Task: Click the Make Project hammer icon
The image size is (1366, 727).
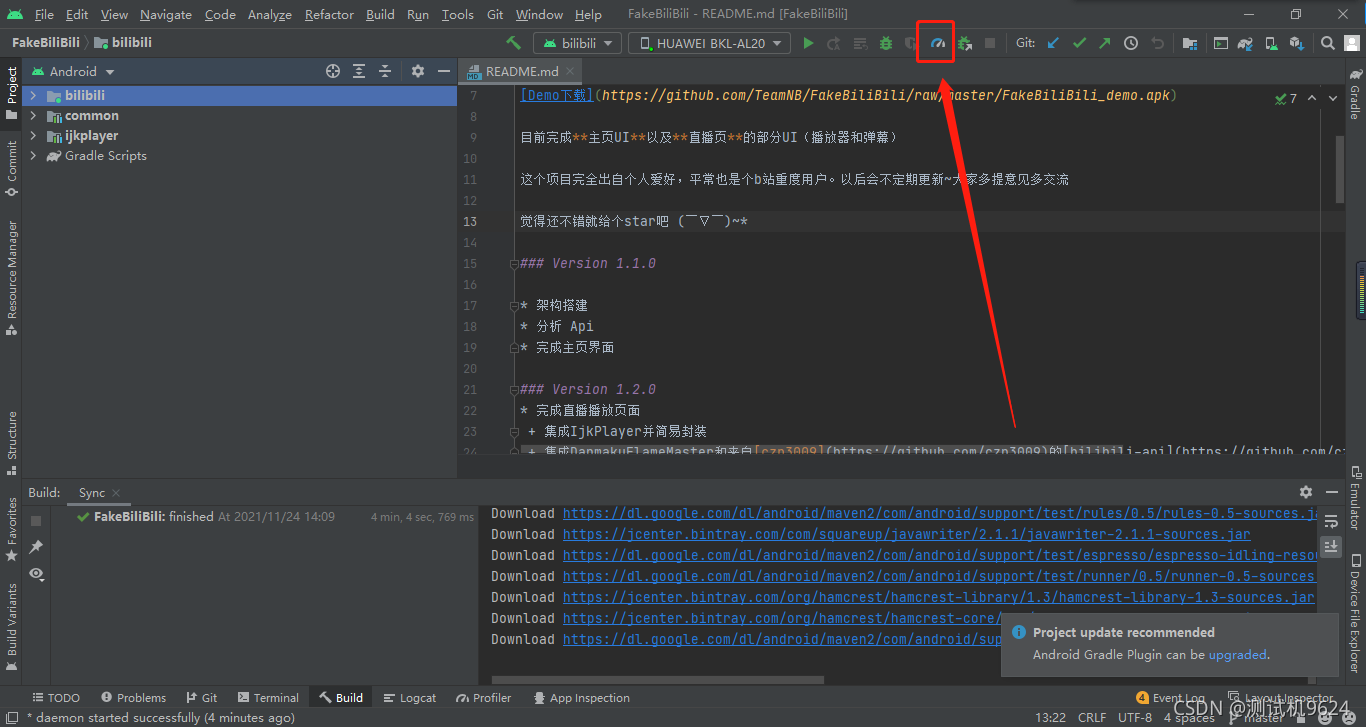Action: coord(514,43)
